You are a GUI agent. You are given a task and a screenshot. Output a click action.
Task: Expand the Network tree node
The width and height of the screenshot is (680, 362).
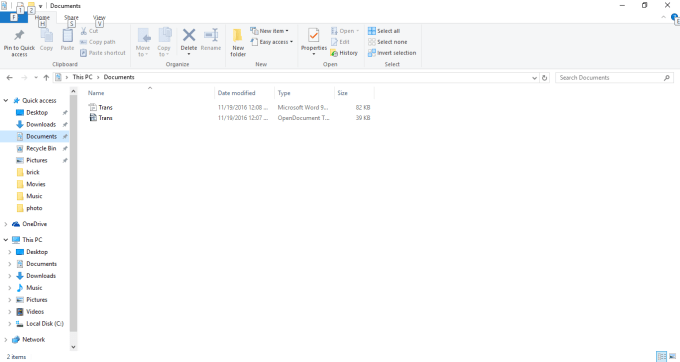6,339
